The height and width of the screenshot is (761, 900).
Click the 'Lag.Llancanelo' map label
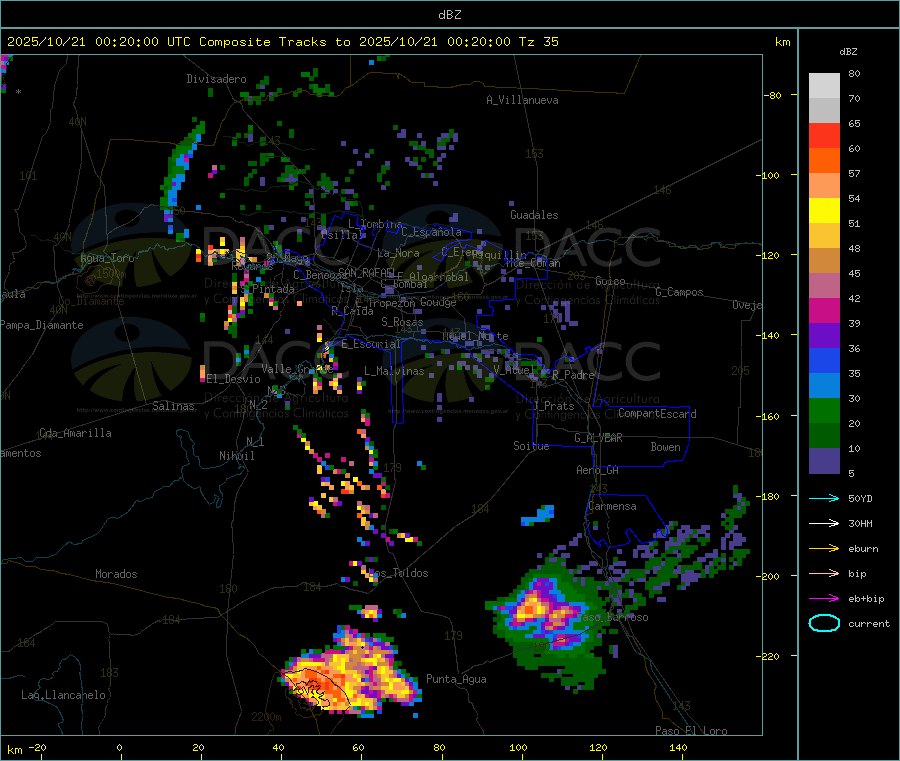pyautogui.click(x=64, y=695)
